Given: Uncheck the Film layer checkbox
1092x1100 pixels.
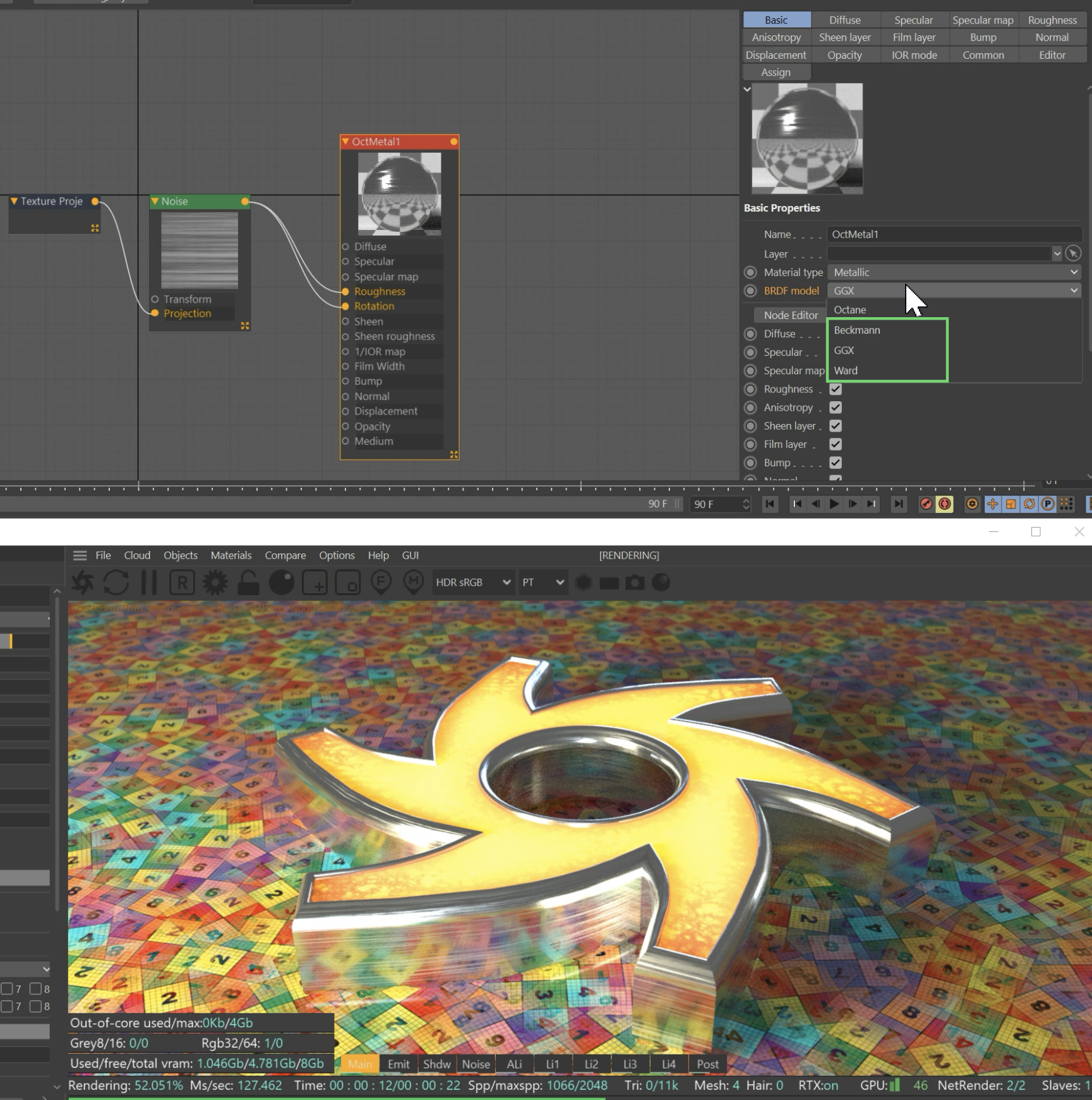Looking at the screenshot, I should (x=836, y=444).
